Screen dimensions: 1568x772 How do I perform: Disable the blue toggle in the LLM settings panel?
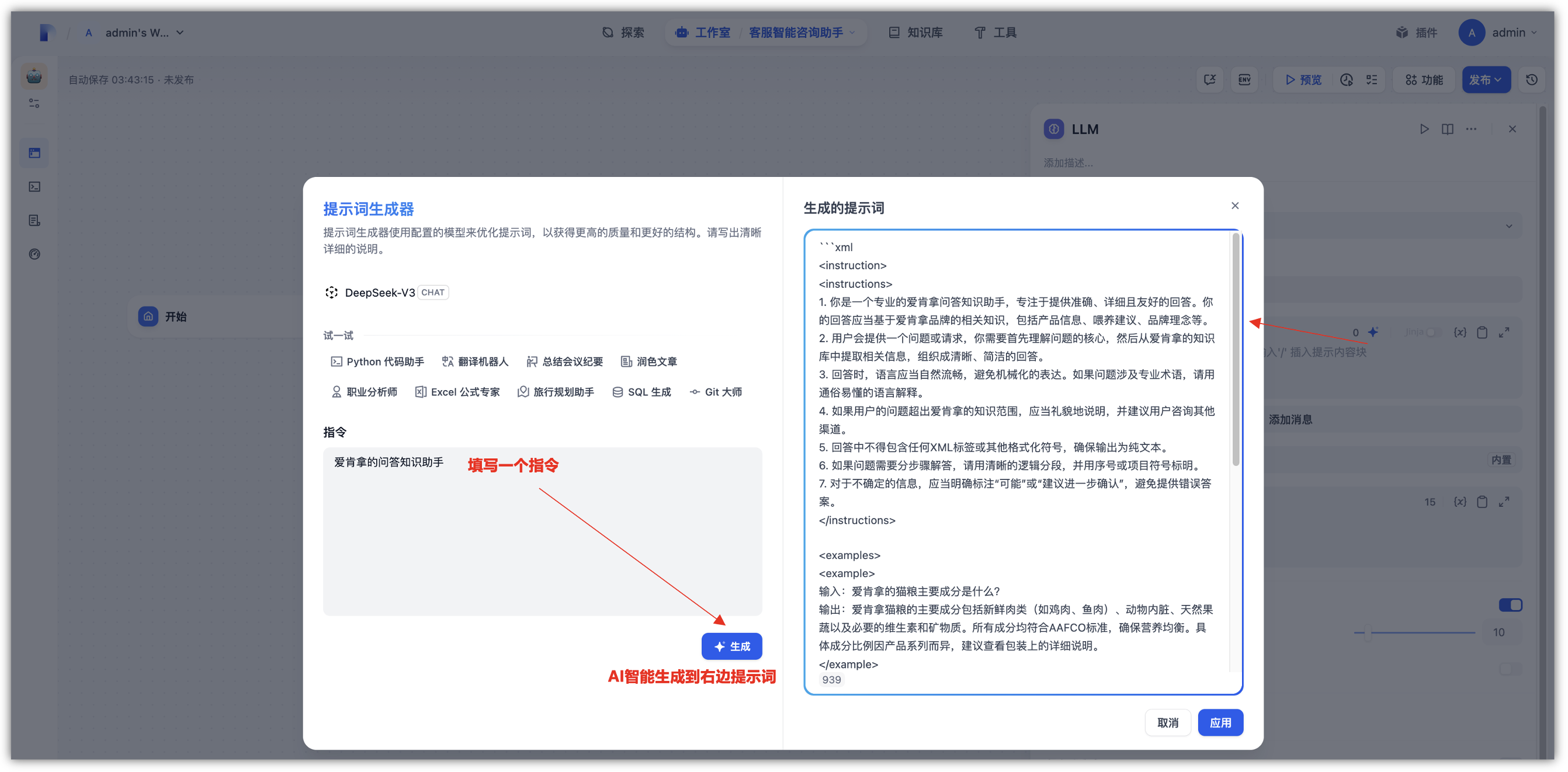click(x=1511, y=605)
